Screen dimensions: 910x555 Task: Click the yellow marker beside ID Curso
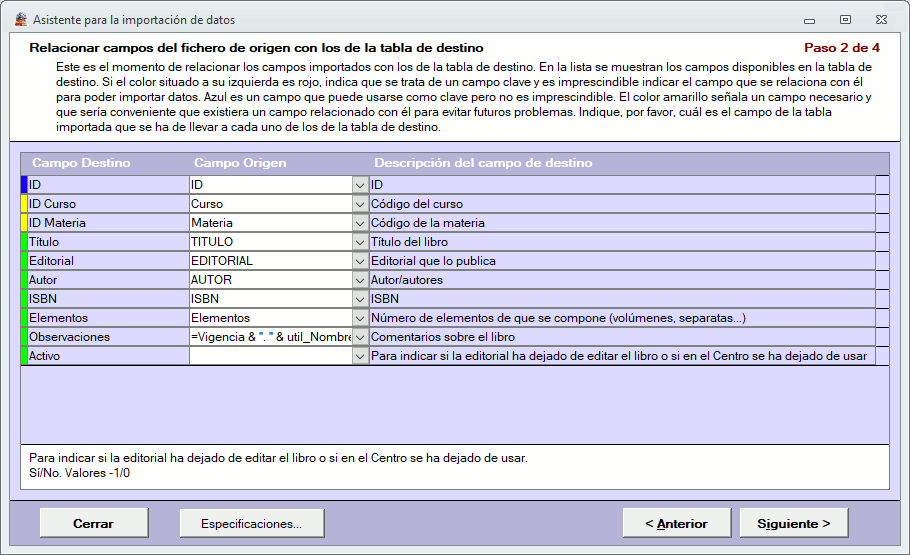pyautogui.click(x=24, y=204)
